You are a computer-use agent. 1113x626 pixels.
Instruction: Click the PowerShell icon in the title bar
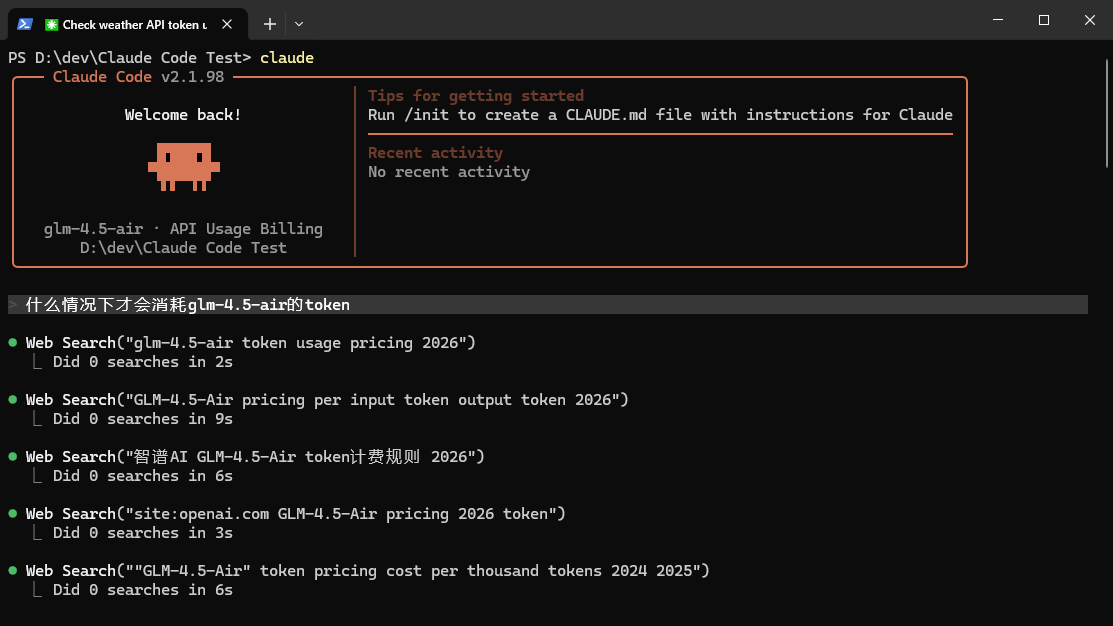[25, 24]
